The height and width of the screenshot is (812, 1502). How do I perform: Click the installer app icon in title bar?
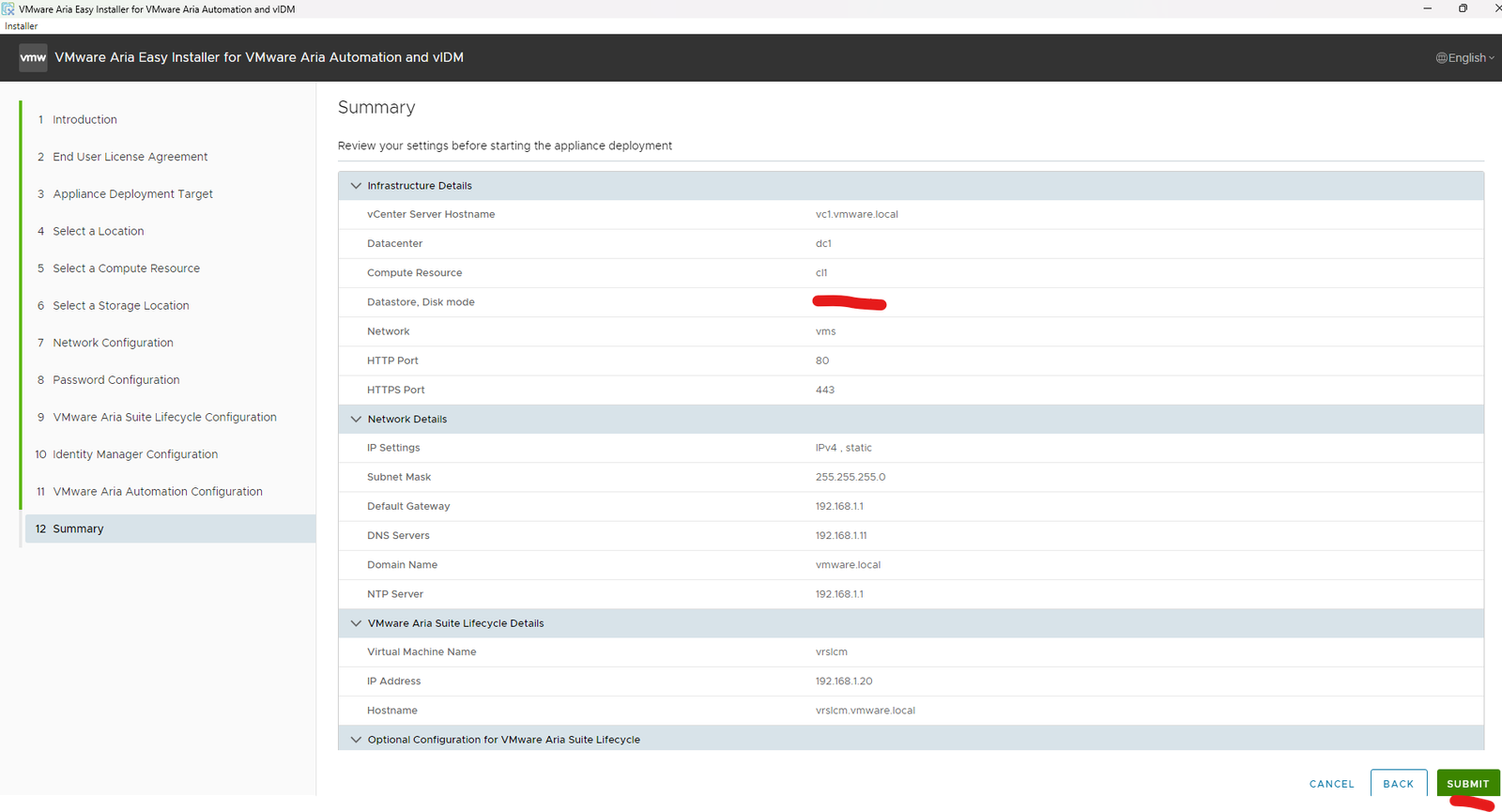(x=8, y=8)
